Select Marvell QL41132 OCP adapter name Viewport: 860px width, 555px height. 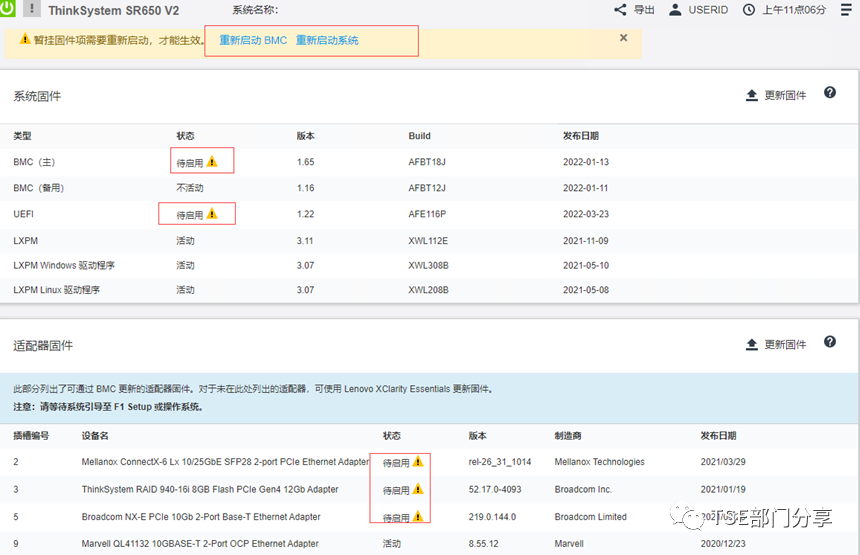click(200, 543)
